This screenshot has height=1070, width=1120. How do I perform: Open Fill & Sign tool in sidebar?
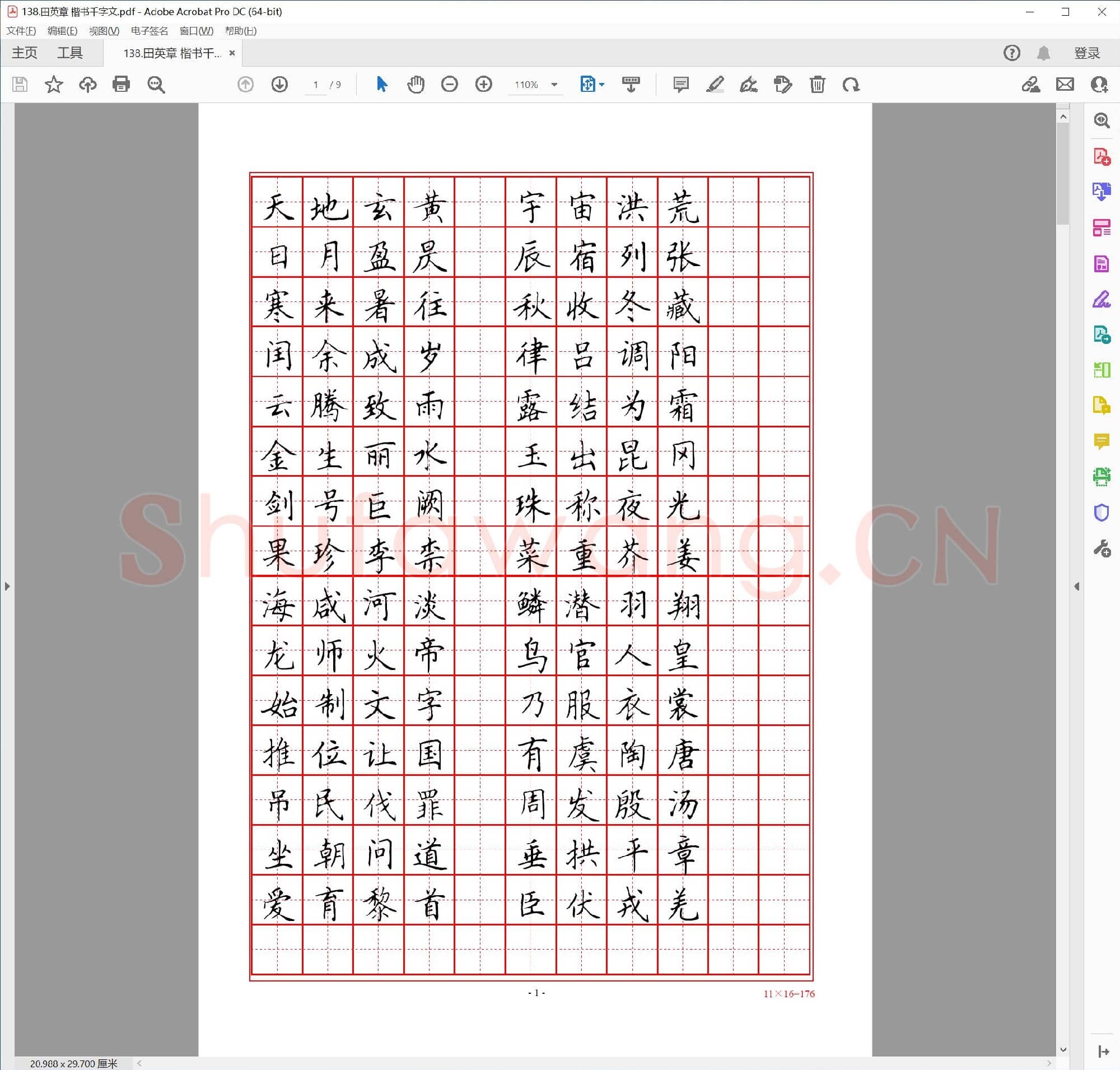pos(1101,299)
